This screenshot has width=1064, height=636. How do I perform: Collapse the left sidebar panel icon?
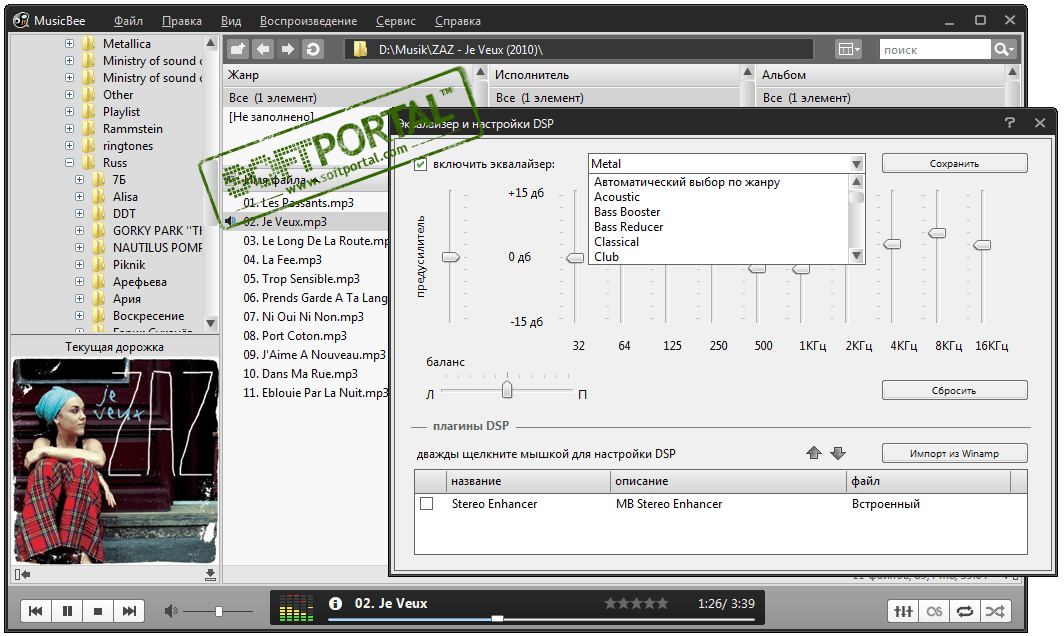(x=22, y=575)
